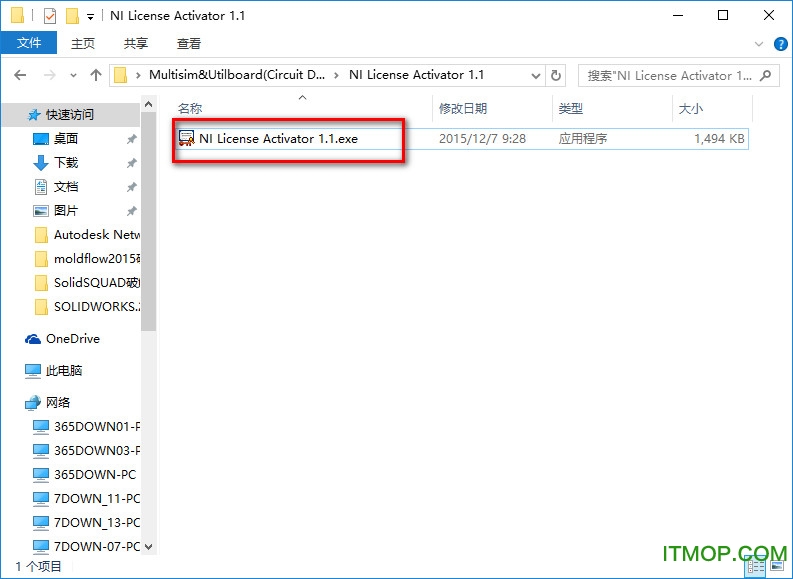Open the moldflow2015 folder
Screen dimensions: 793x579
(x=96, y=258)
